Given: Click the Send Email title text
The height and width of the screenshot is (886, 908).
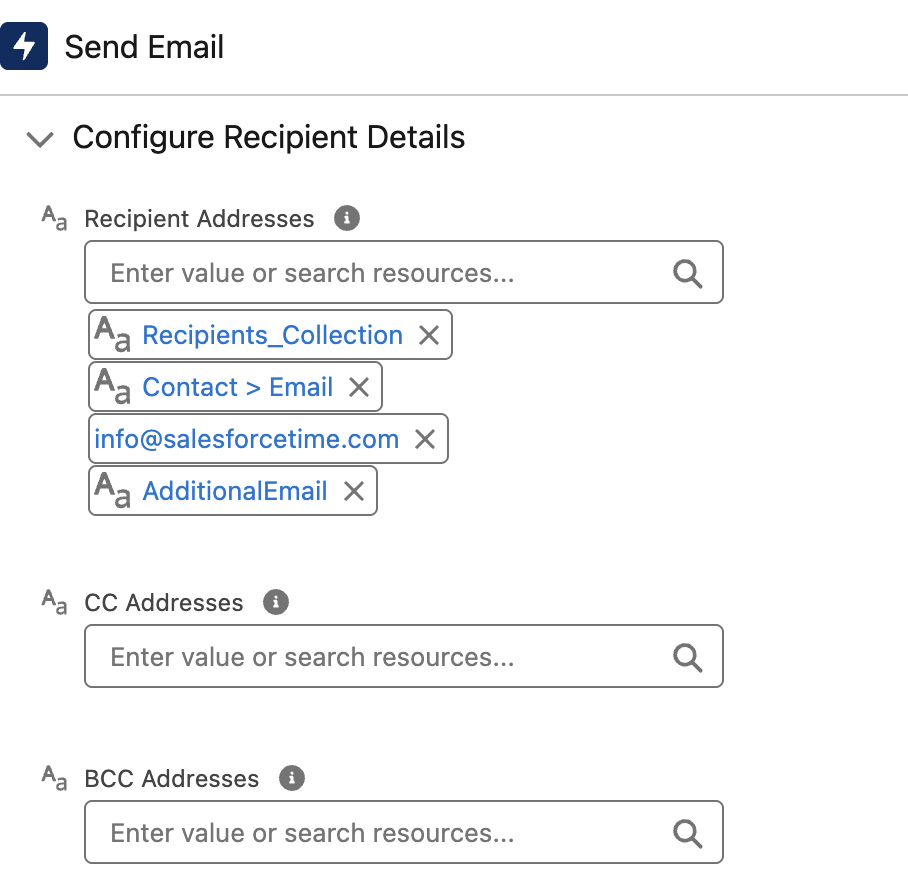Looking at the screenshot, I should point(144,47).
